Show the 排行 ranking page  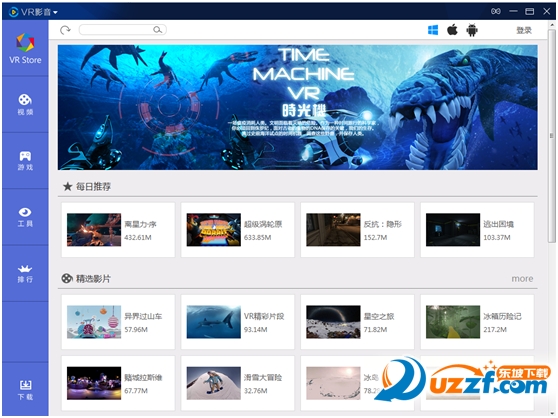(x=25, y=274)
